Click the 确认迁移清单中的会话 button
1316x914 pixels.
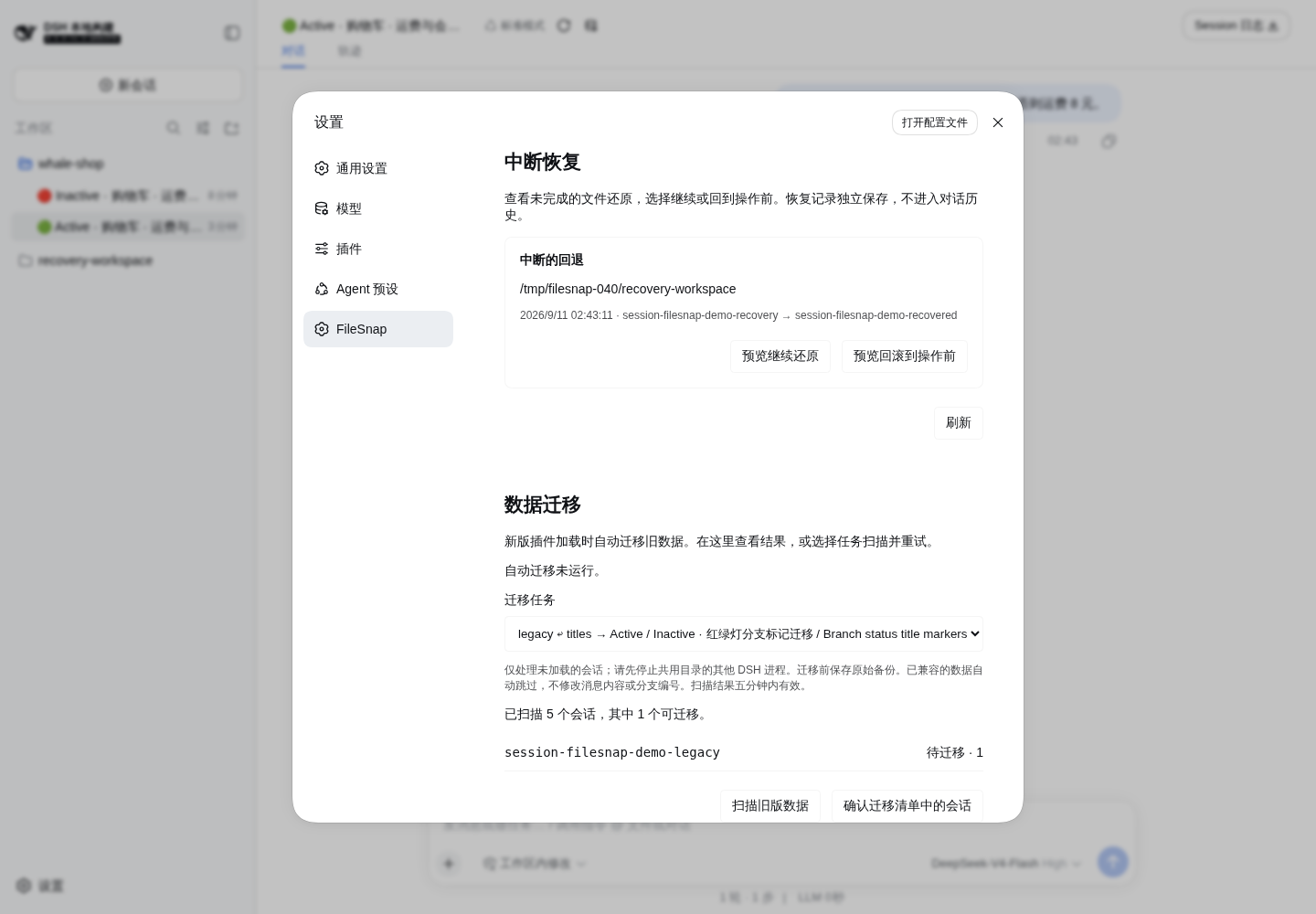[x=907, y=805]
